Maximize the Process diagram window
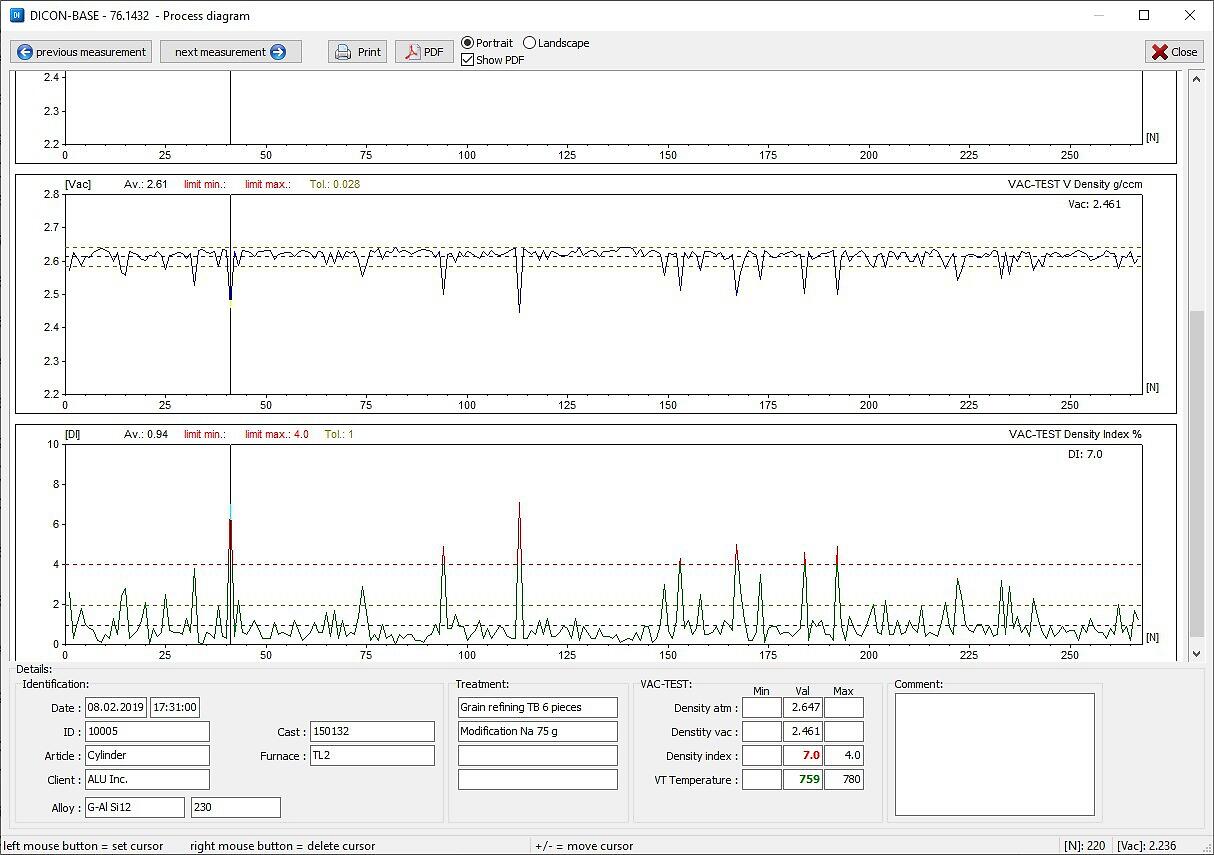 point(1144,15)
